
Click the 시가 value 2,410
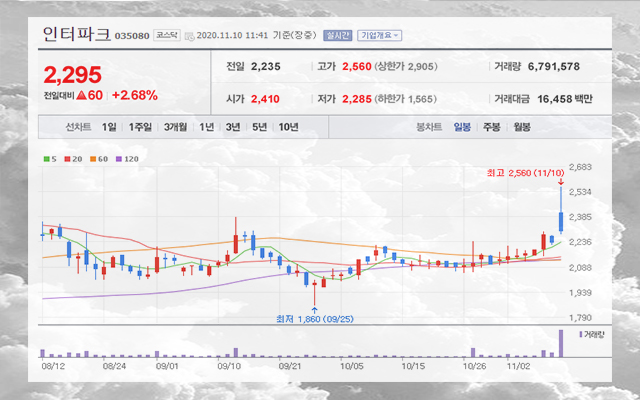tap(265, 99)
